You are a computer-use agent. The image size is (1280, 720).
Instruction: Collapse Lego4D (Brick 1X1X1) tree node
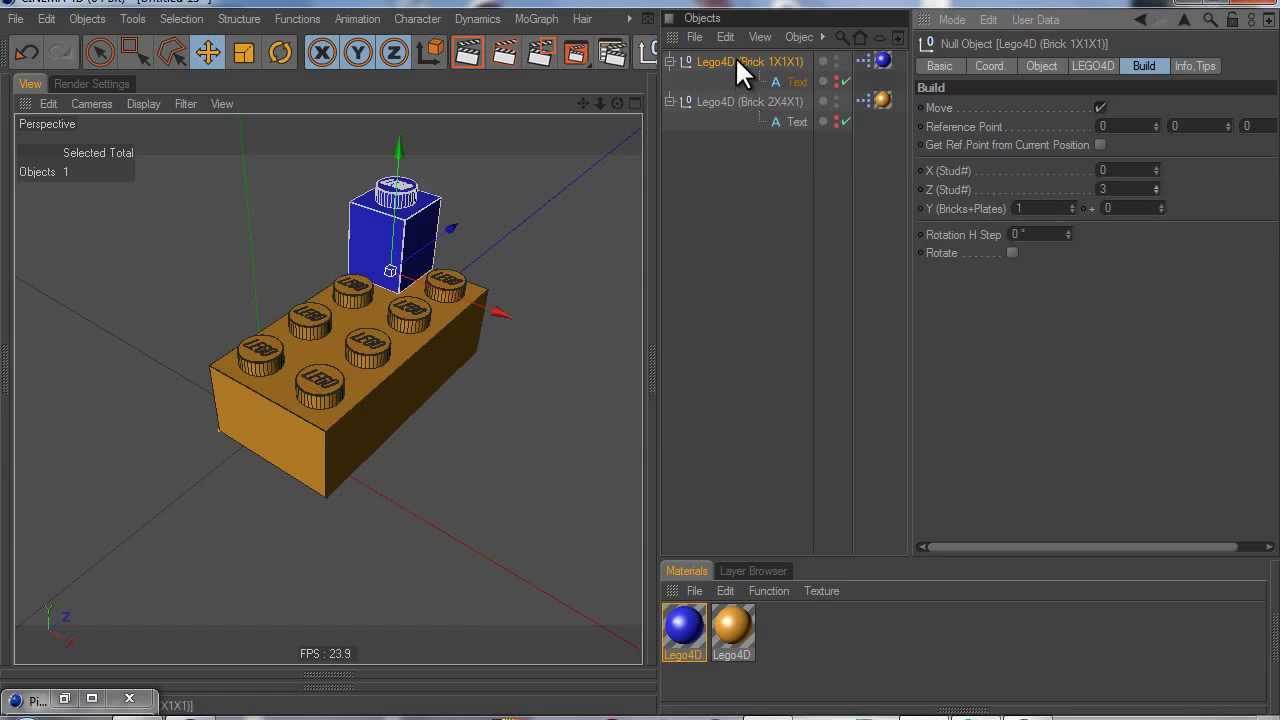(669, 62)
